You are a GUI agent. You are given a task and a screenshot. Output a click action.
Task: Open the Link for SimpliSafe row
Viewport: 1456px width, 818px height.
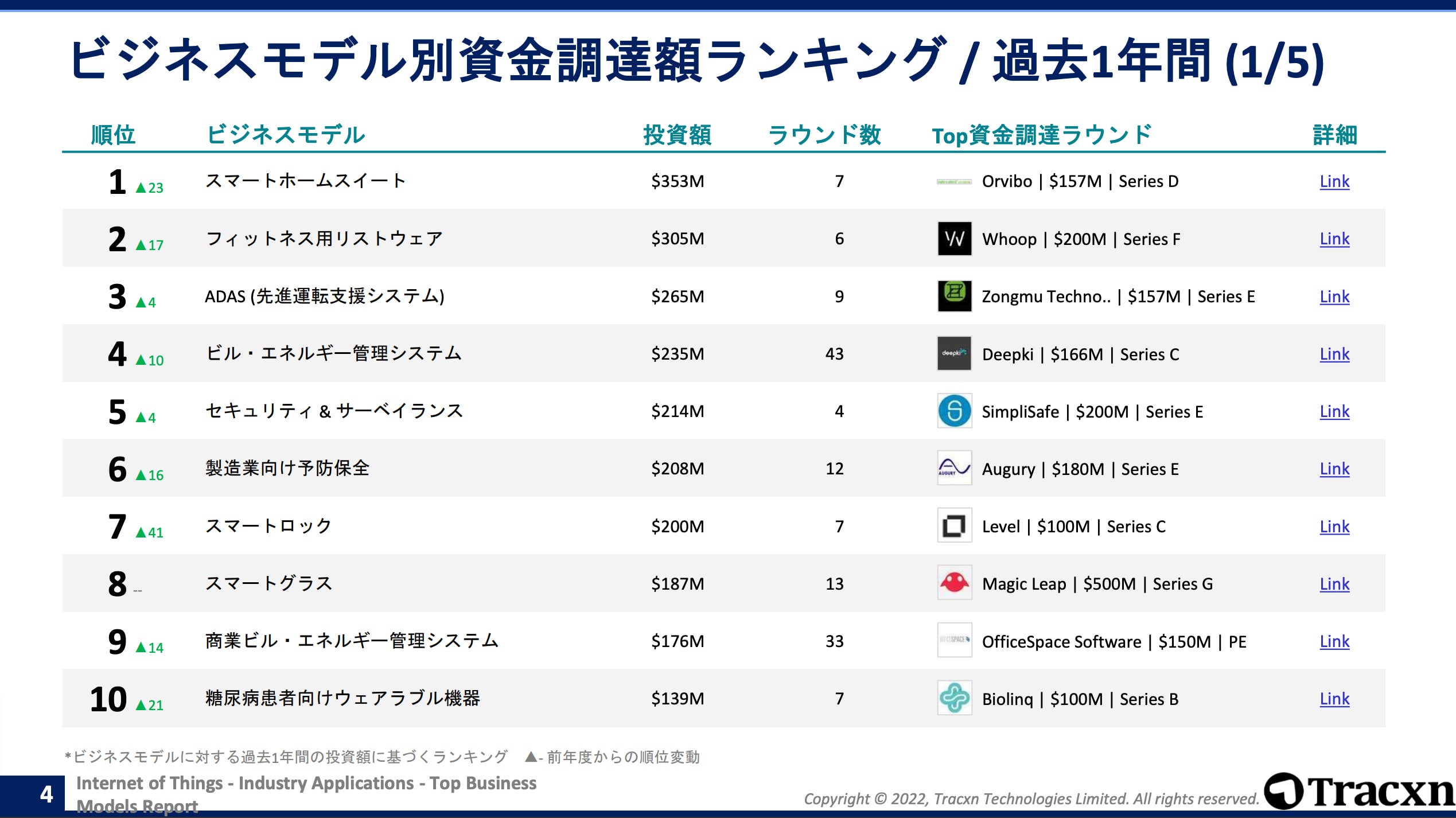(1334, 411)
